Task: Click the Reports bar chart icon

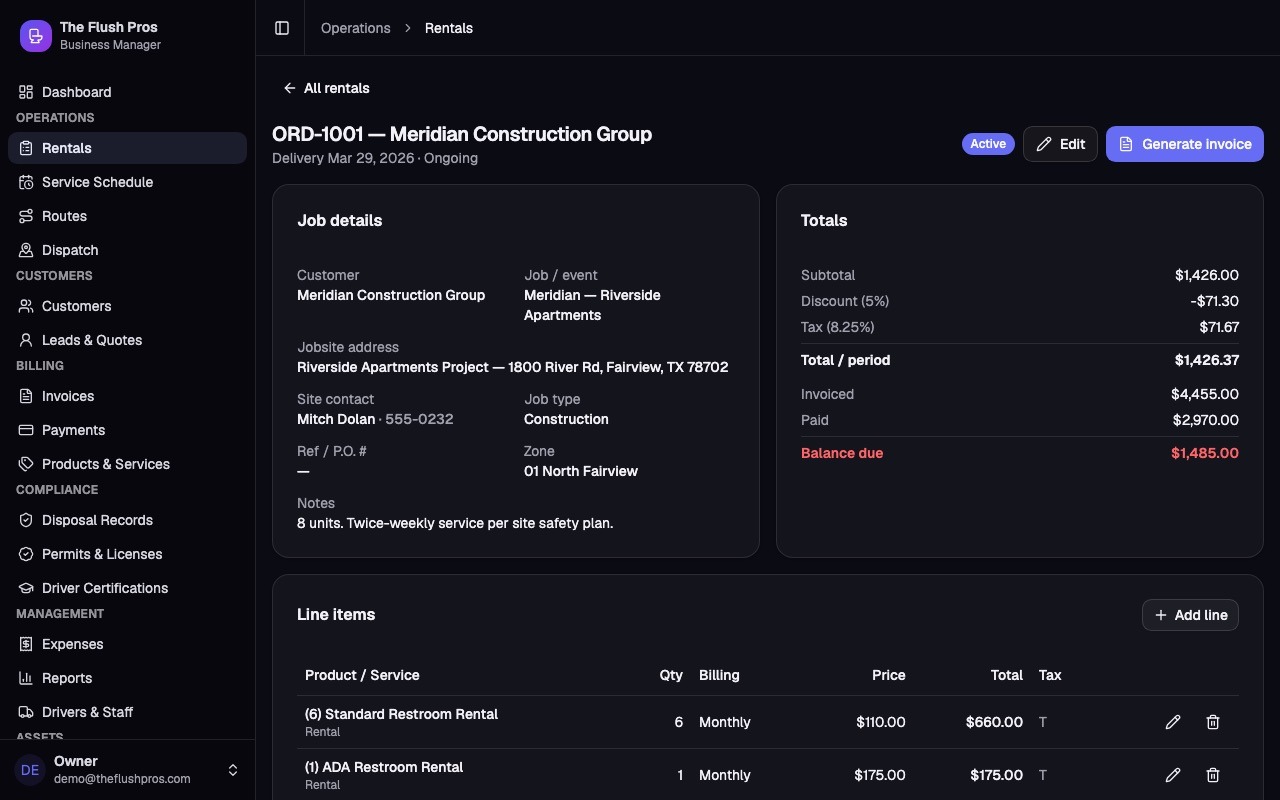Action: point(26,678)
